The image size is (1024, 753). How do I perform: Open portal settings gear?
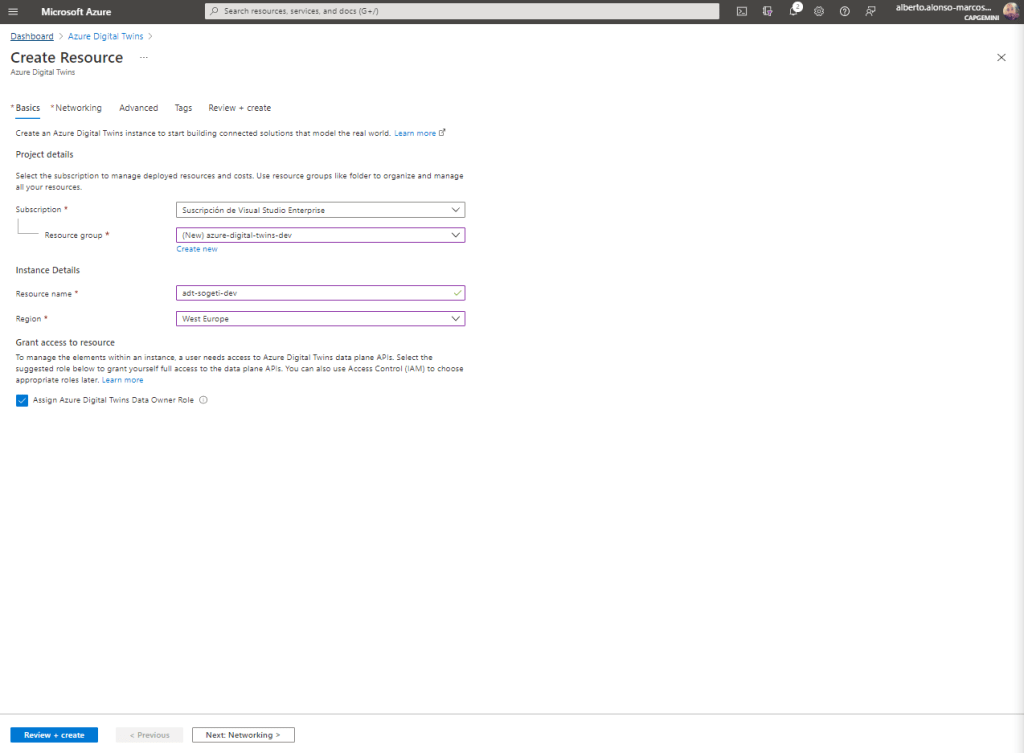click(x=819, y=11)
